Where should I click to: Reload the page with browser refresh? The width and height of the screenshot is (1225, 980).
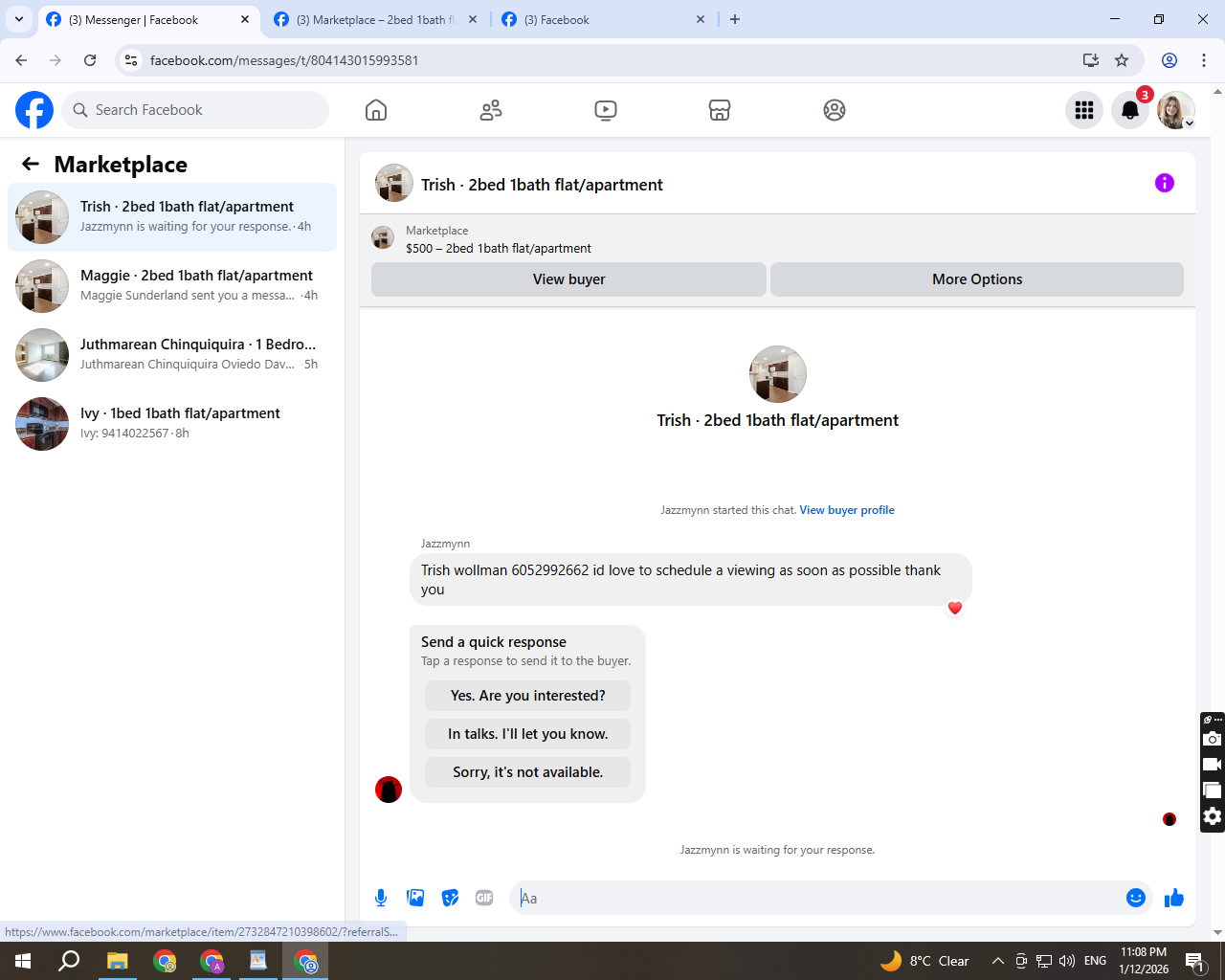(x=90, y=60)
